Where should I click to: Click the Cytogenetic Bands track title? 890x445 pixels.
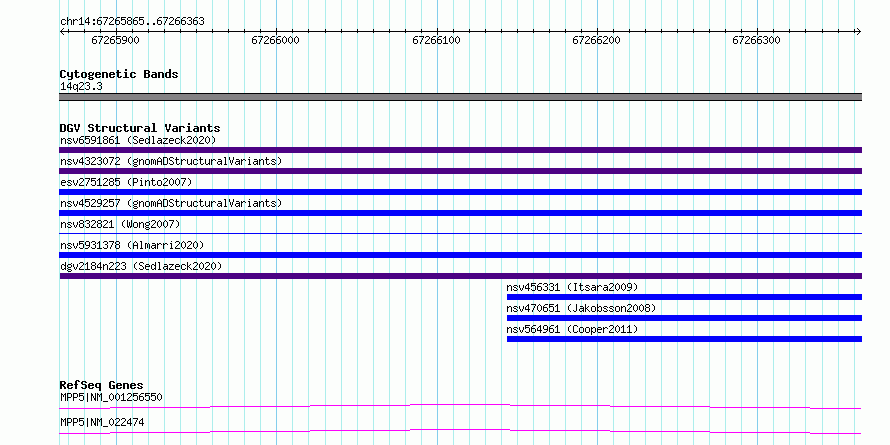coord(119,74)
